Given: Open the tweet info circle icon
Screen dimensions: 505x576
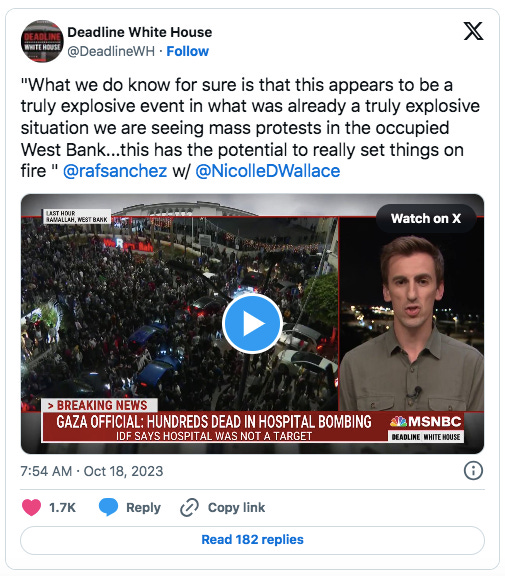Looking at the screenshot, I should click(473, 471).
